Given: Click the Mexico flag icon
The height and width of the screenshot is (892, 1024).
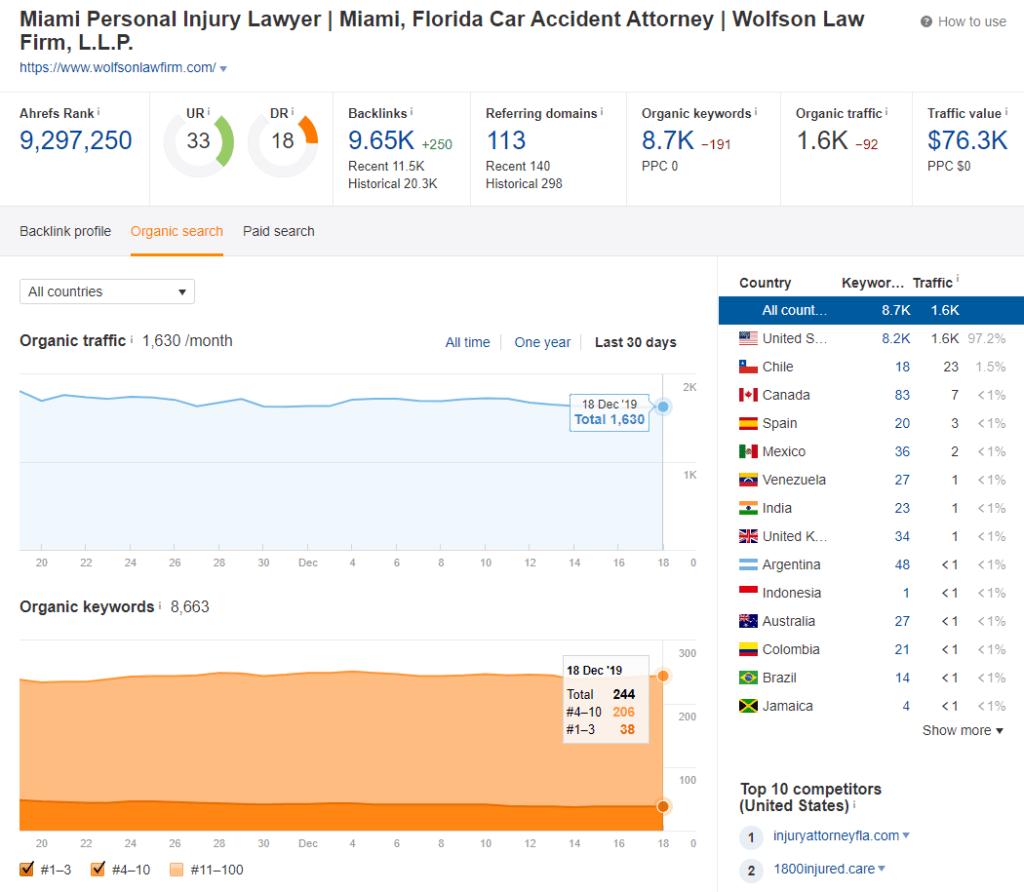Looking at the screenshot, I should tap(748, 451).
